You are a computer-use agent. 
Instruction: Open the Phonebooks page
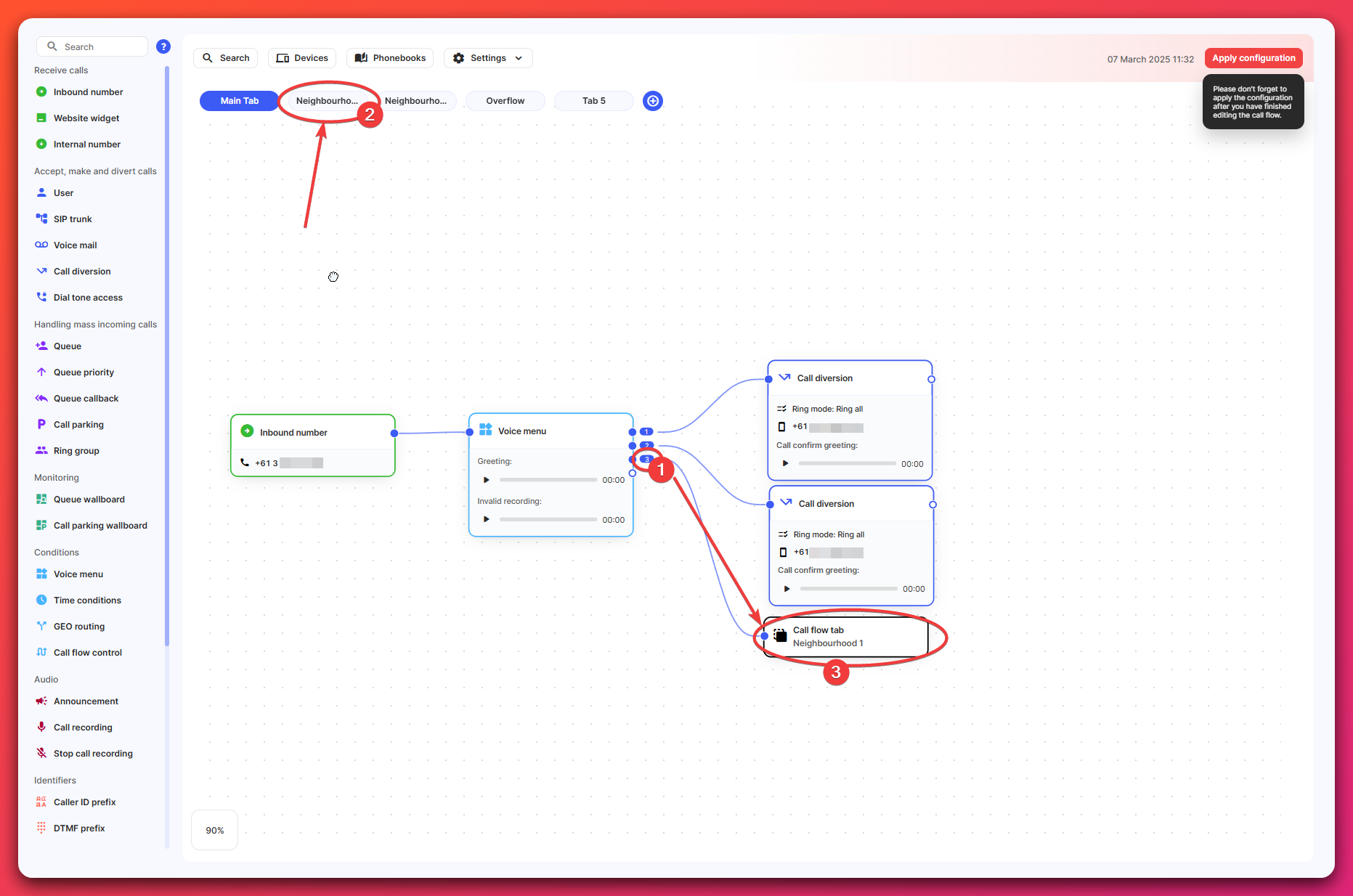(390, 58)
